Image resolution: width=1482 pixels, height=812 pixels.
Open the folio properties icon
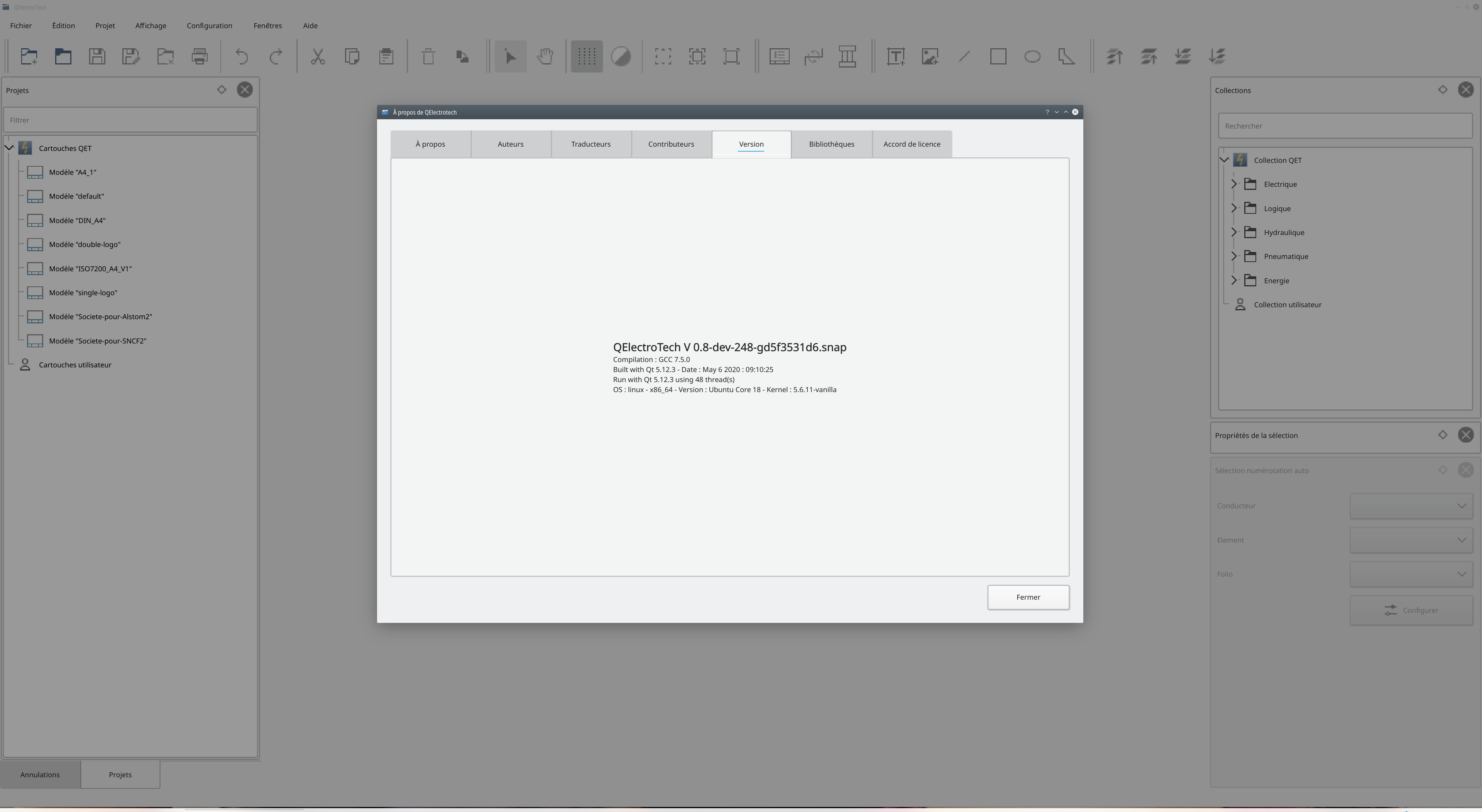(x=780, y=56)
